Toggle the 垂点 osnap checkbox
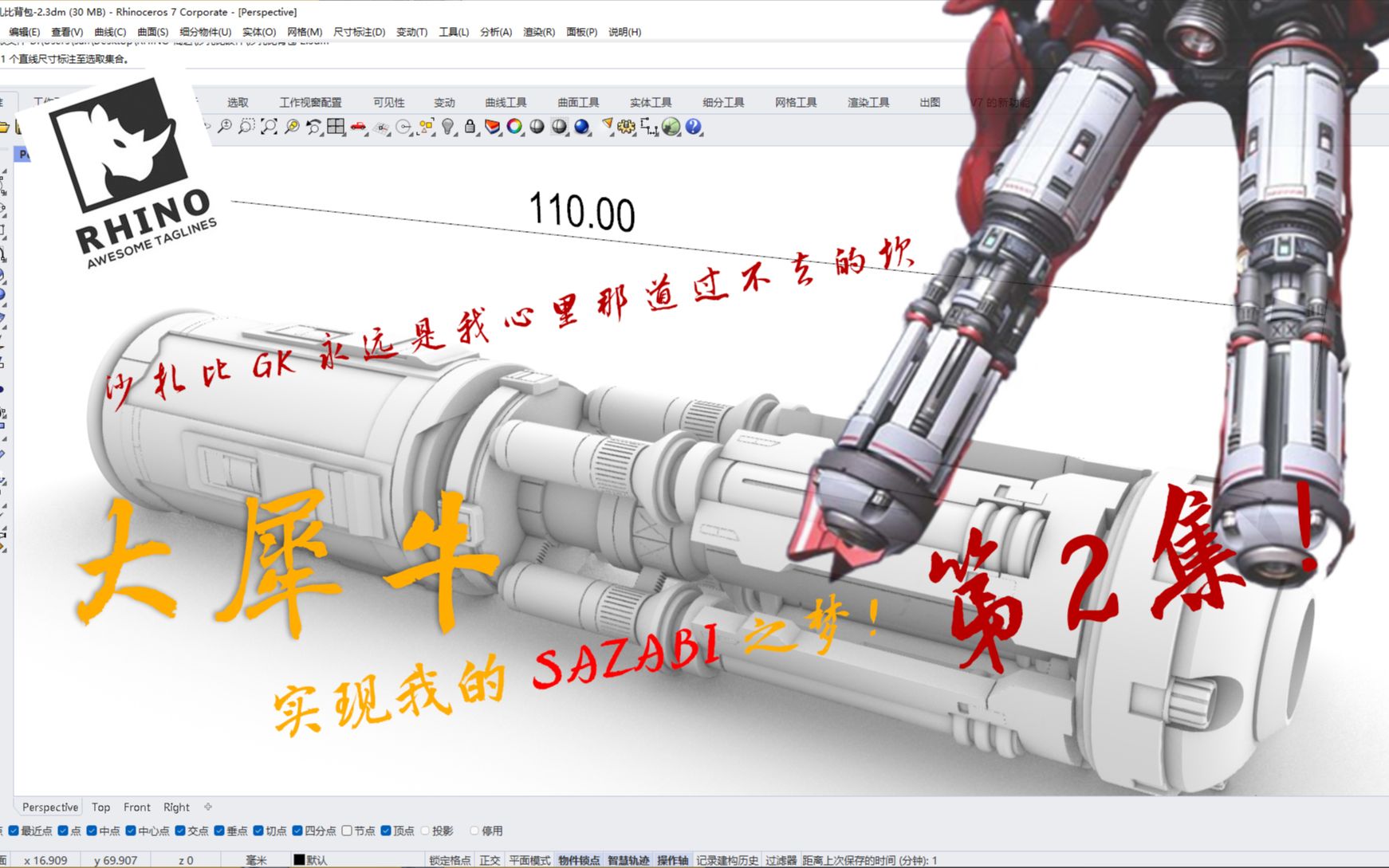Screen dimensions: 1389x868 [x=219, y=831]
